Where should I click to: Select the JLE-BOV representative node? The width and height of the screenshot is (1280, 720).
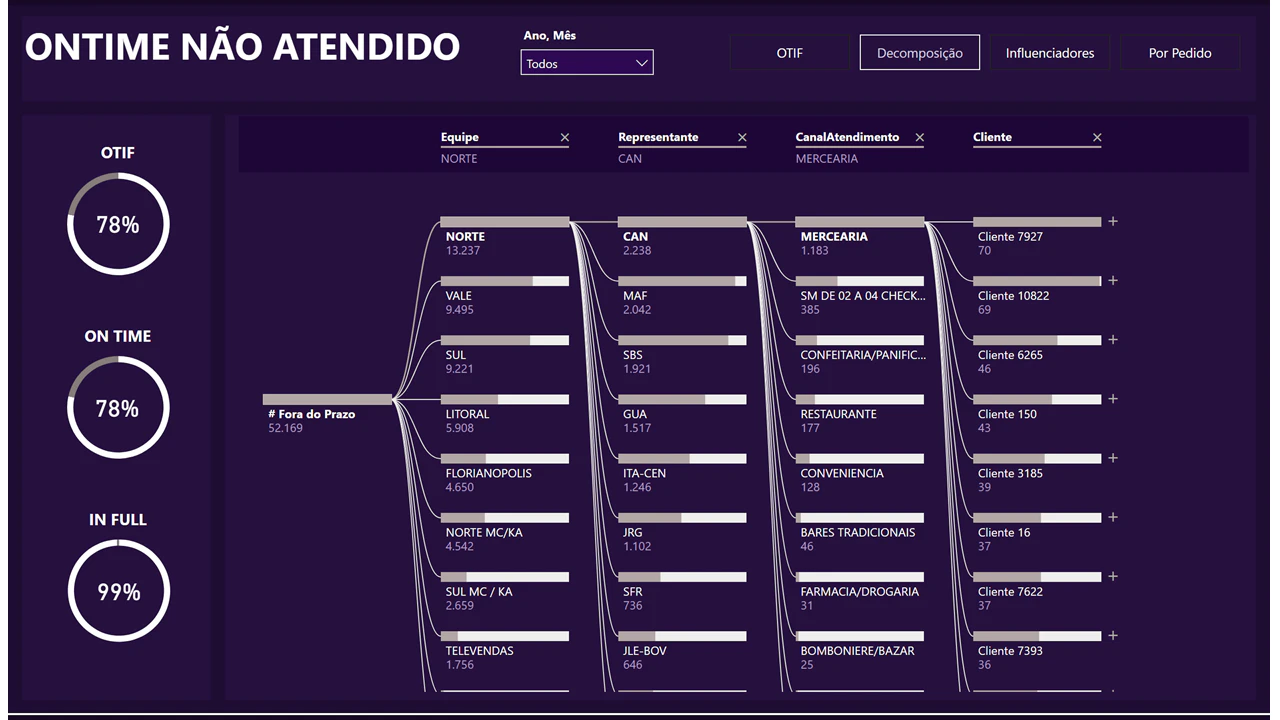pyautogui.click(x=682, y=649)
